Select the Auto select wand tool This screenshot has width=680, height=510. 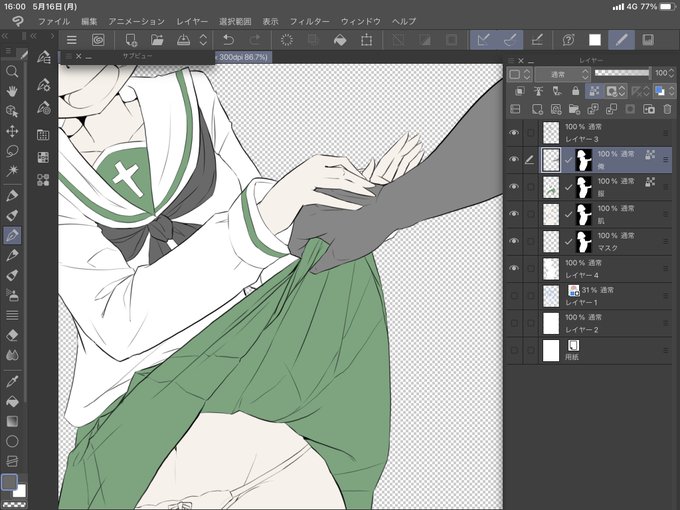12,170
